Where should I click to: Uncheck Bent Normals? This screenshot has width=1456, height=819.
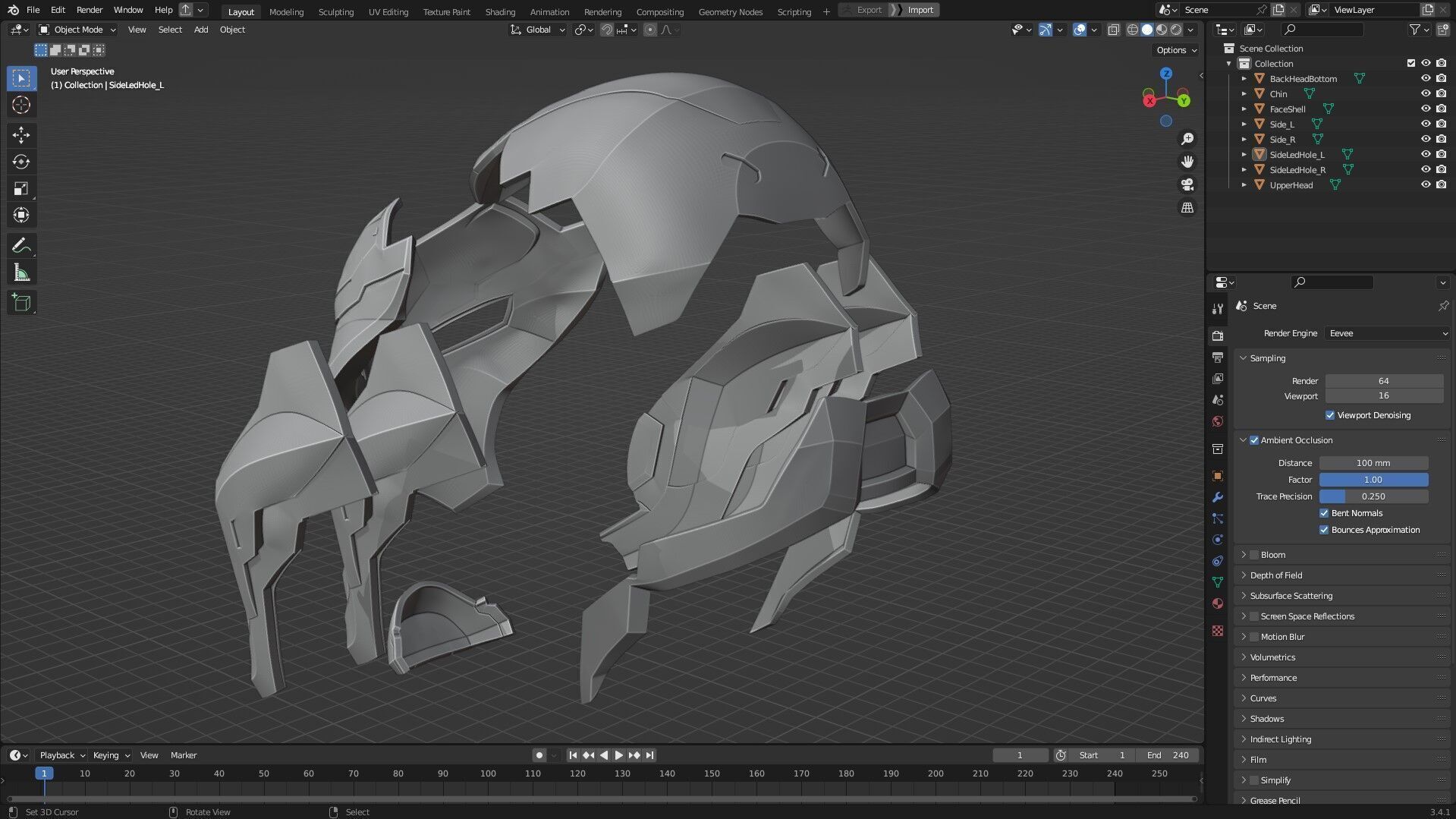1324,513
